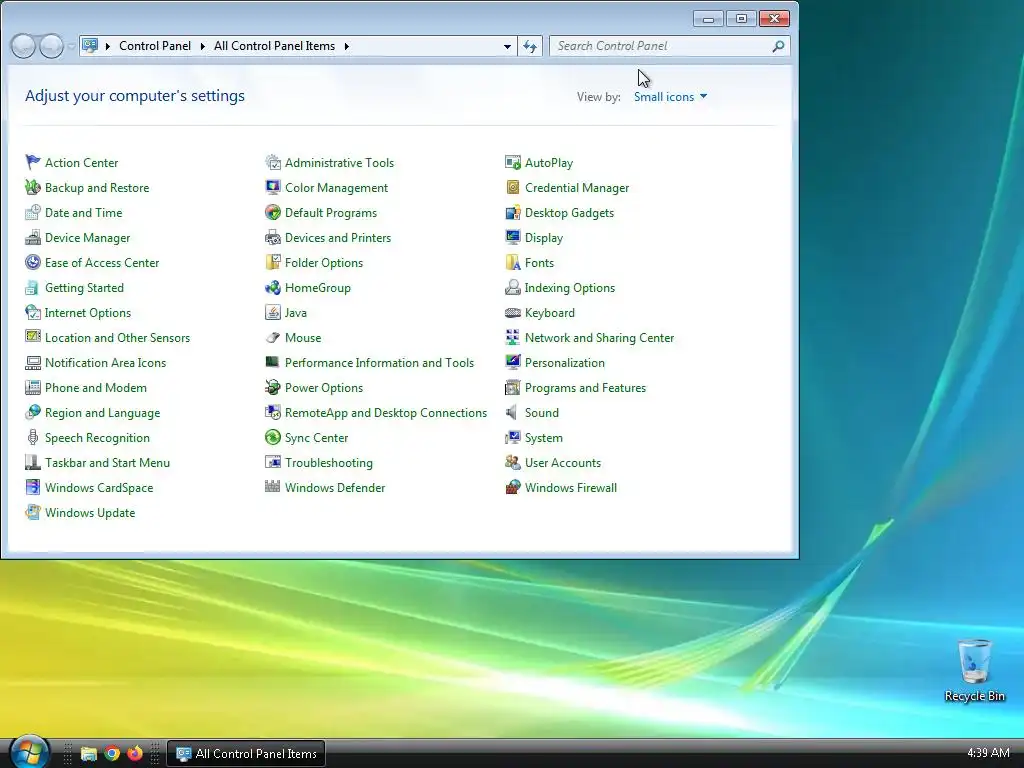Open Indexing Options
This screenshot has height=768, width=1024.
coord(570,287)
